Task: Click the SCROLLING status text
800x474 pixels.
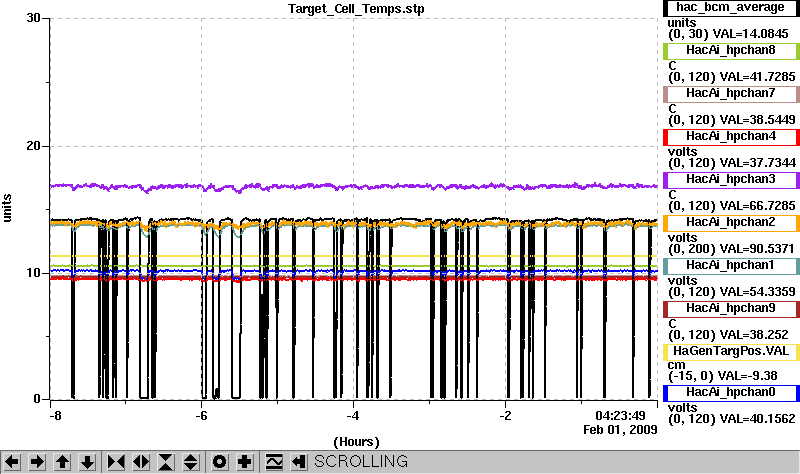Action: [361, 462]
